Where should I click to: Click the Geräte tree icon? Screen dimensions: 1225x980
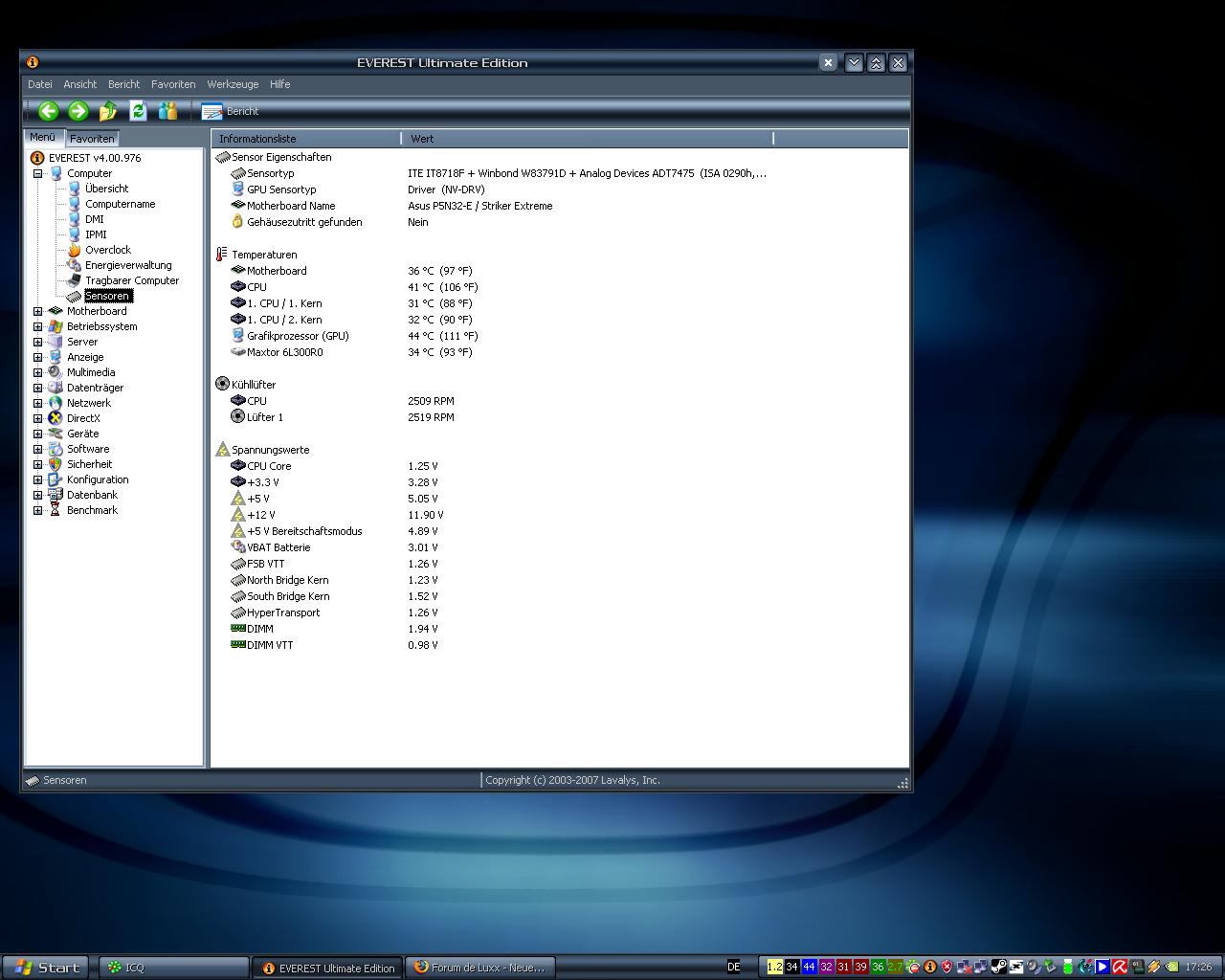[x=56, y=434]
